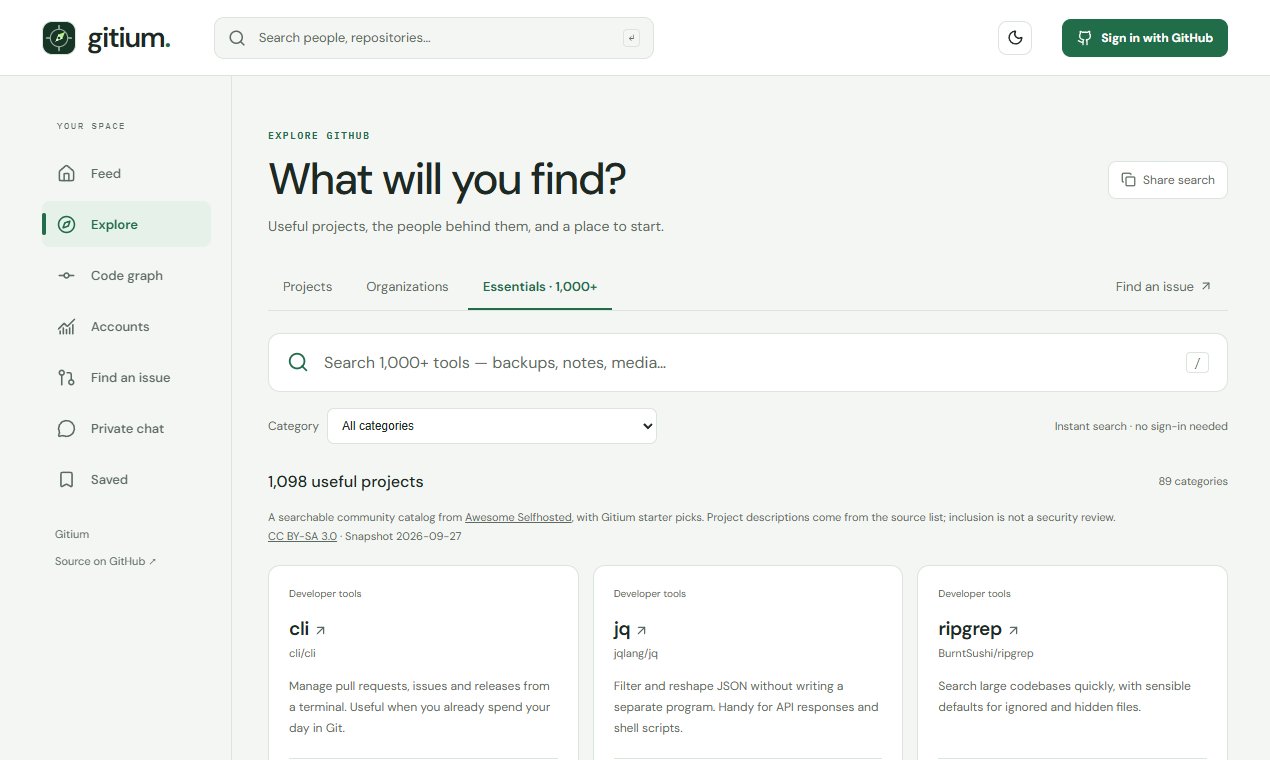Switch to the Projects tab
The image size is (1270, 760).
click(x=307, y=286)
